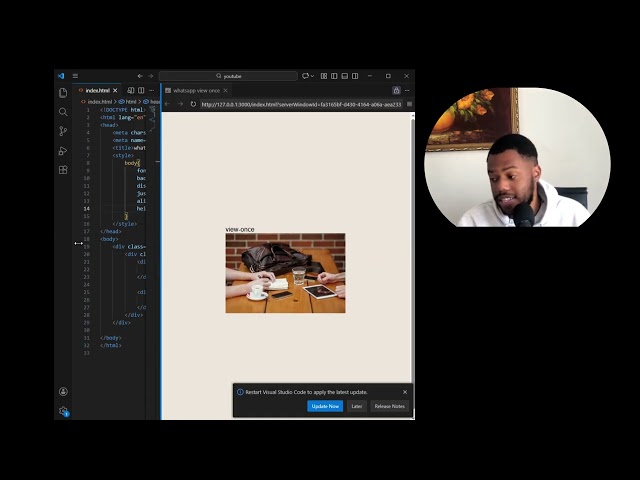Open the Search view in activity bar
This screenshot has height=480, width=640.
click(x=63, y=112)
